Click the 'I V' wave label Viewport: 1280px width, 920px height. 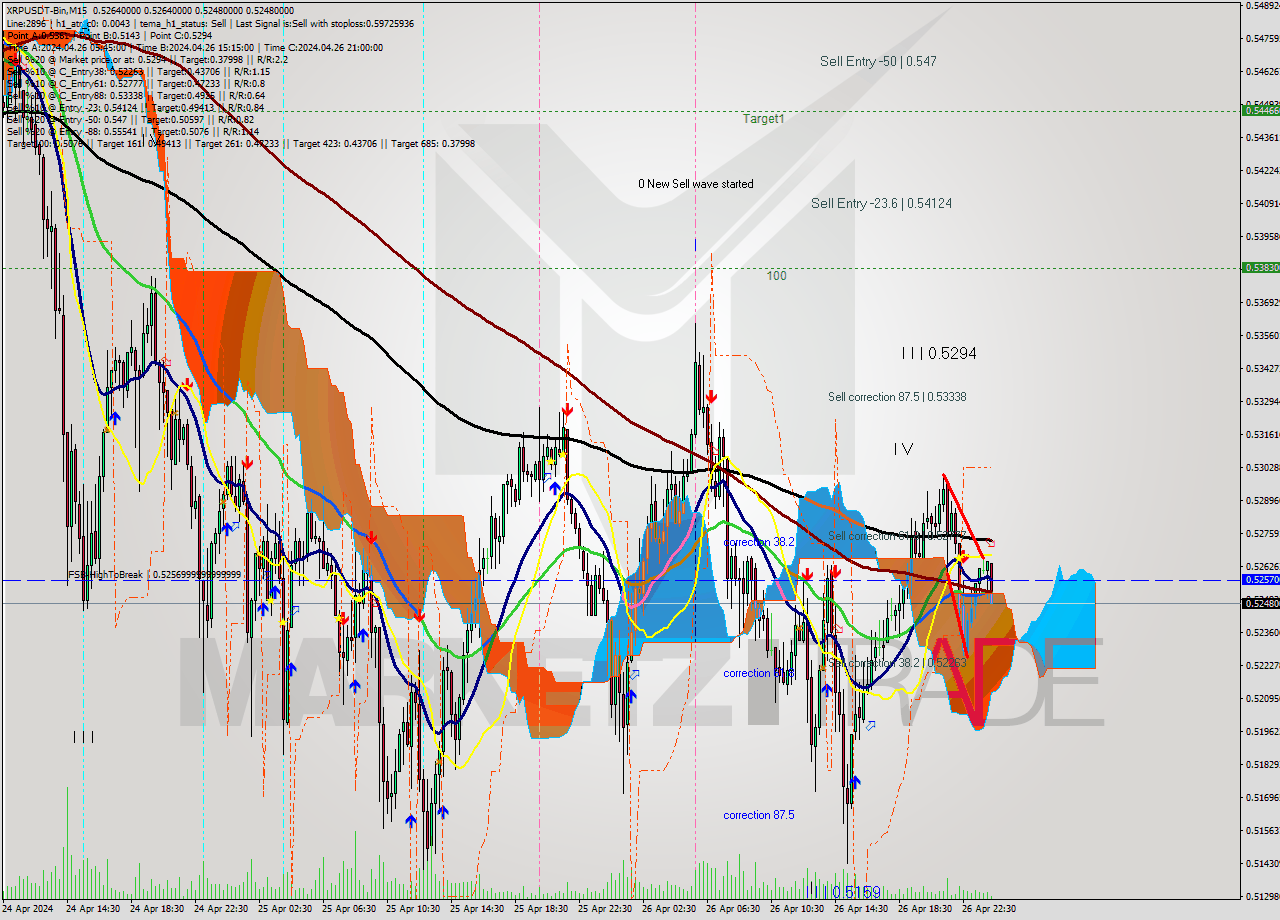903,449
